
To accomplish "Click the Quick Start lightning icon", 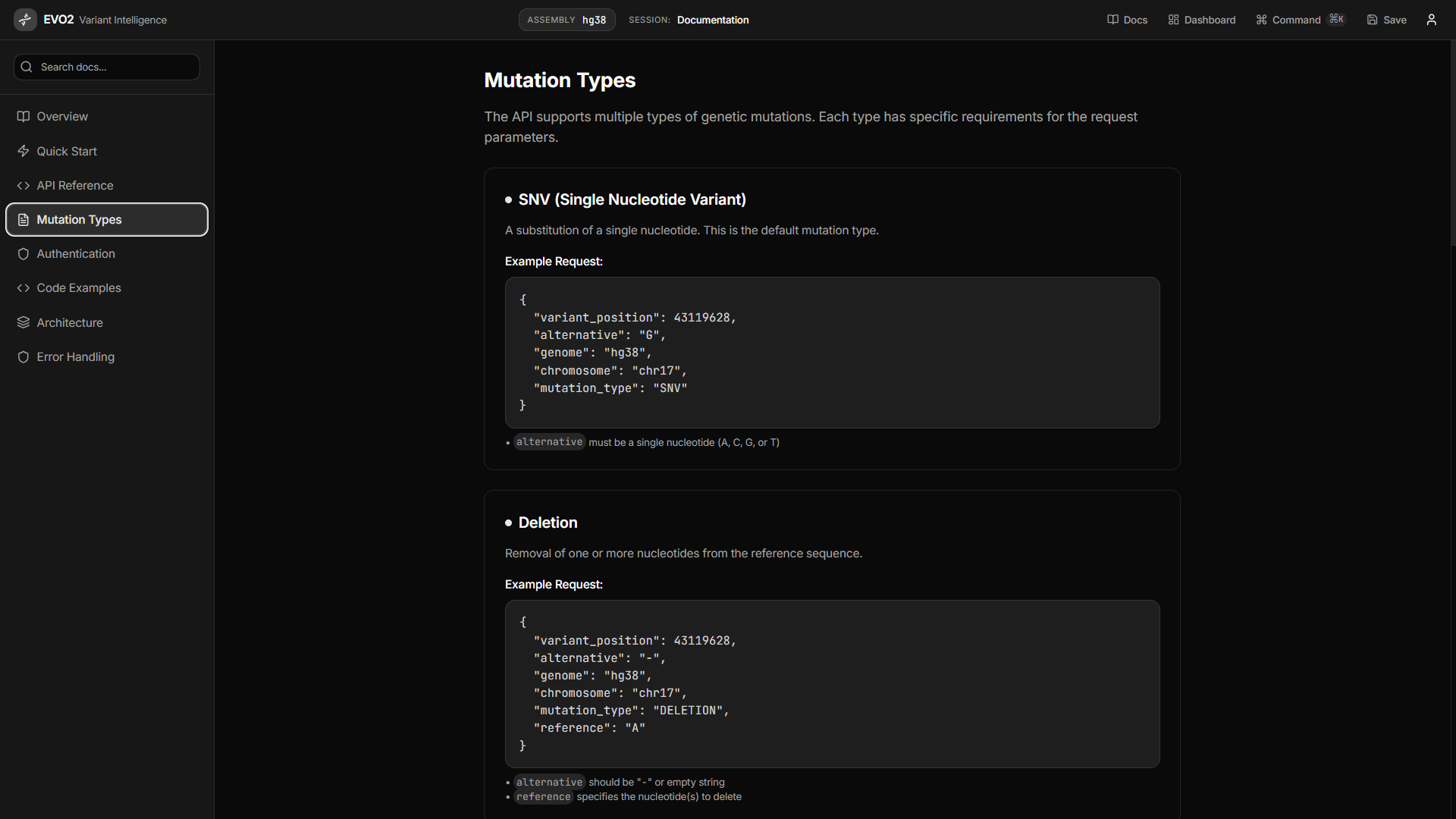I will click(x=24, y=151).
